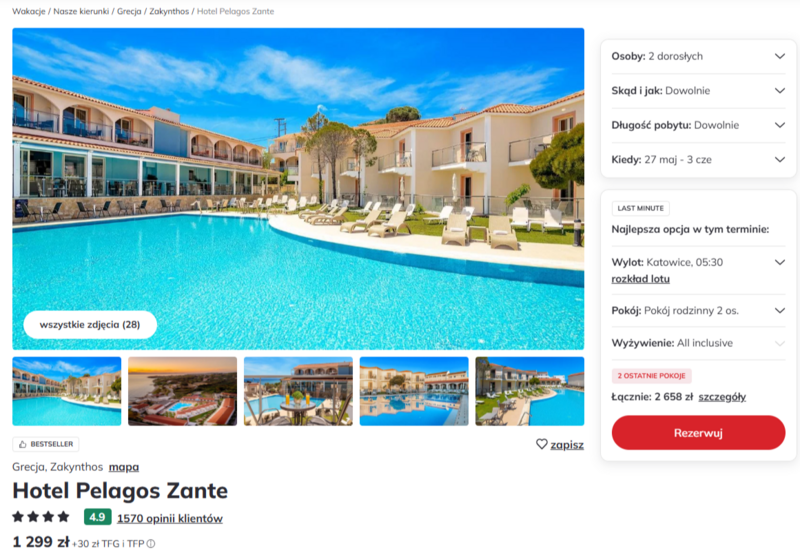Click the red Rezerwuj button
Screen dimensions: 800x555
point(698,433)
